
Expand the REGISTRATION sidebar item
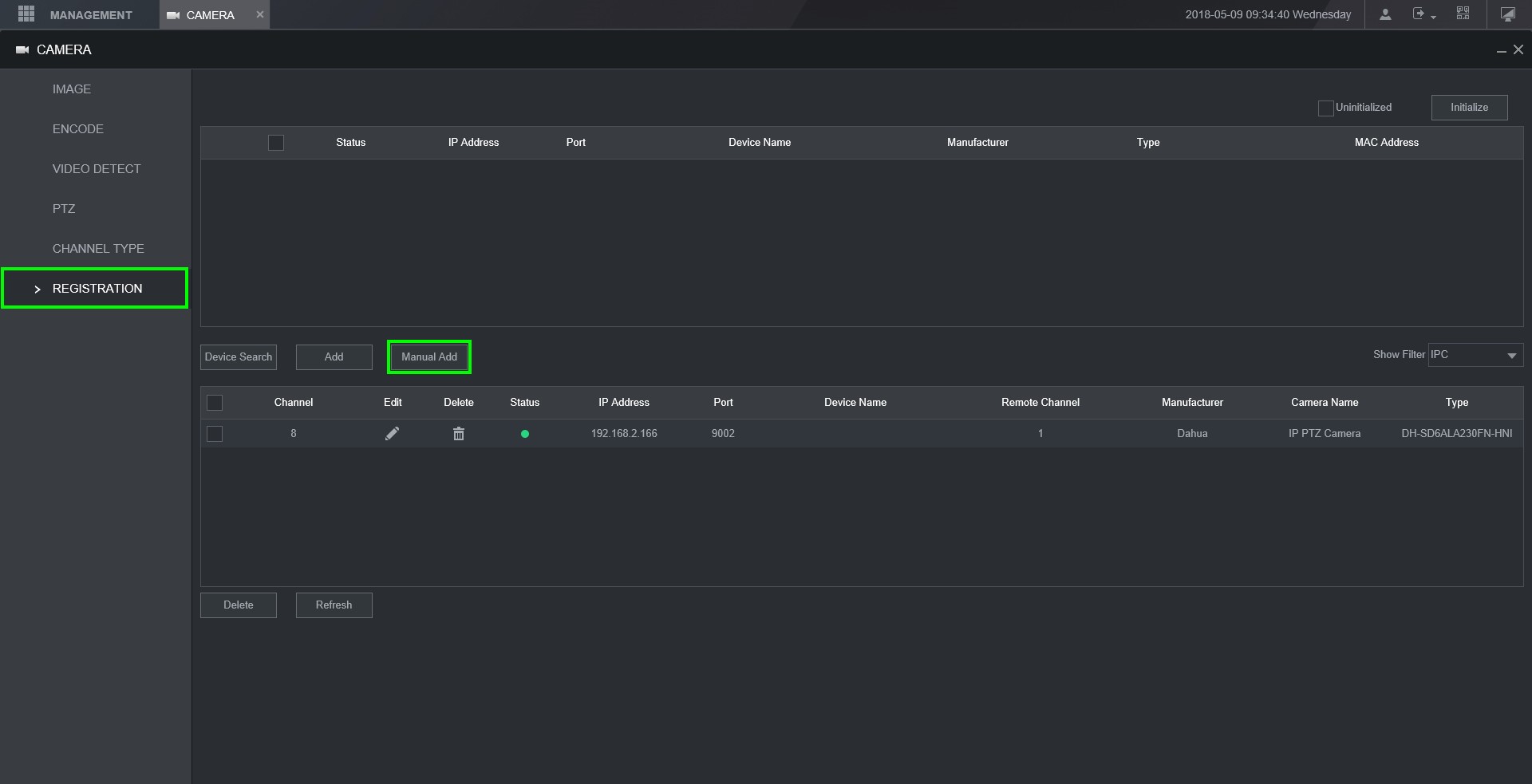click(x=97, y=289)
